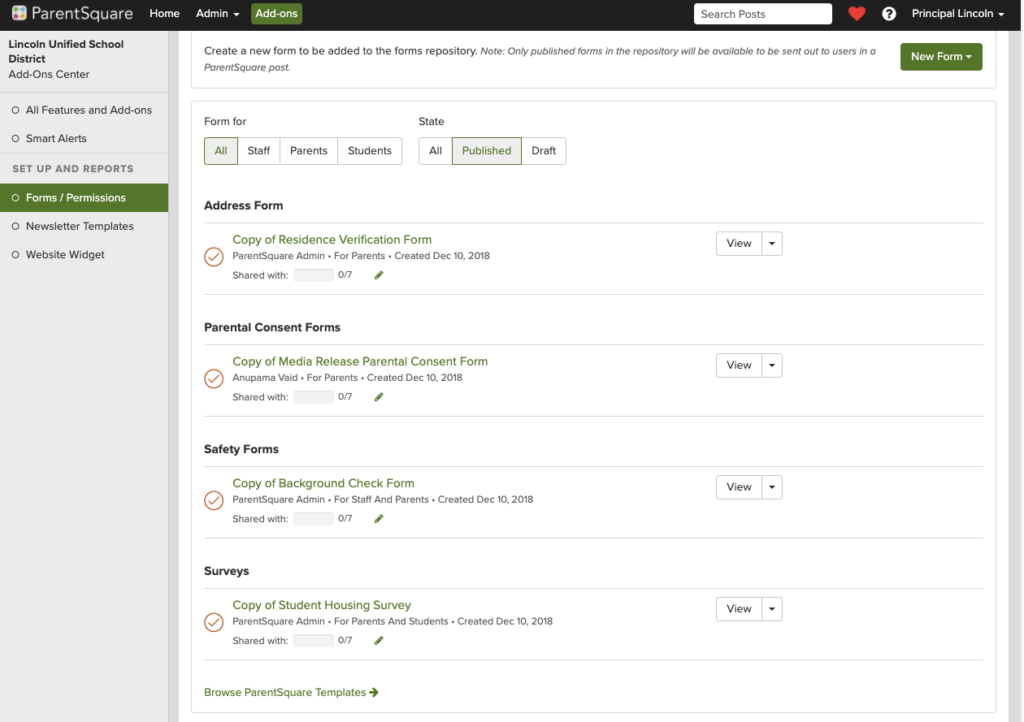The height and width of the screenshot is (722, 1024).
Task: Click the ParentSquare logo icon
Action: point(19,14)
